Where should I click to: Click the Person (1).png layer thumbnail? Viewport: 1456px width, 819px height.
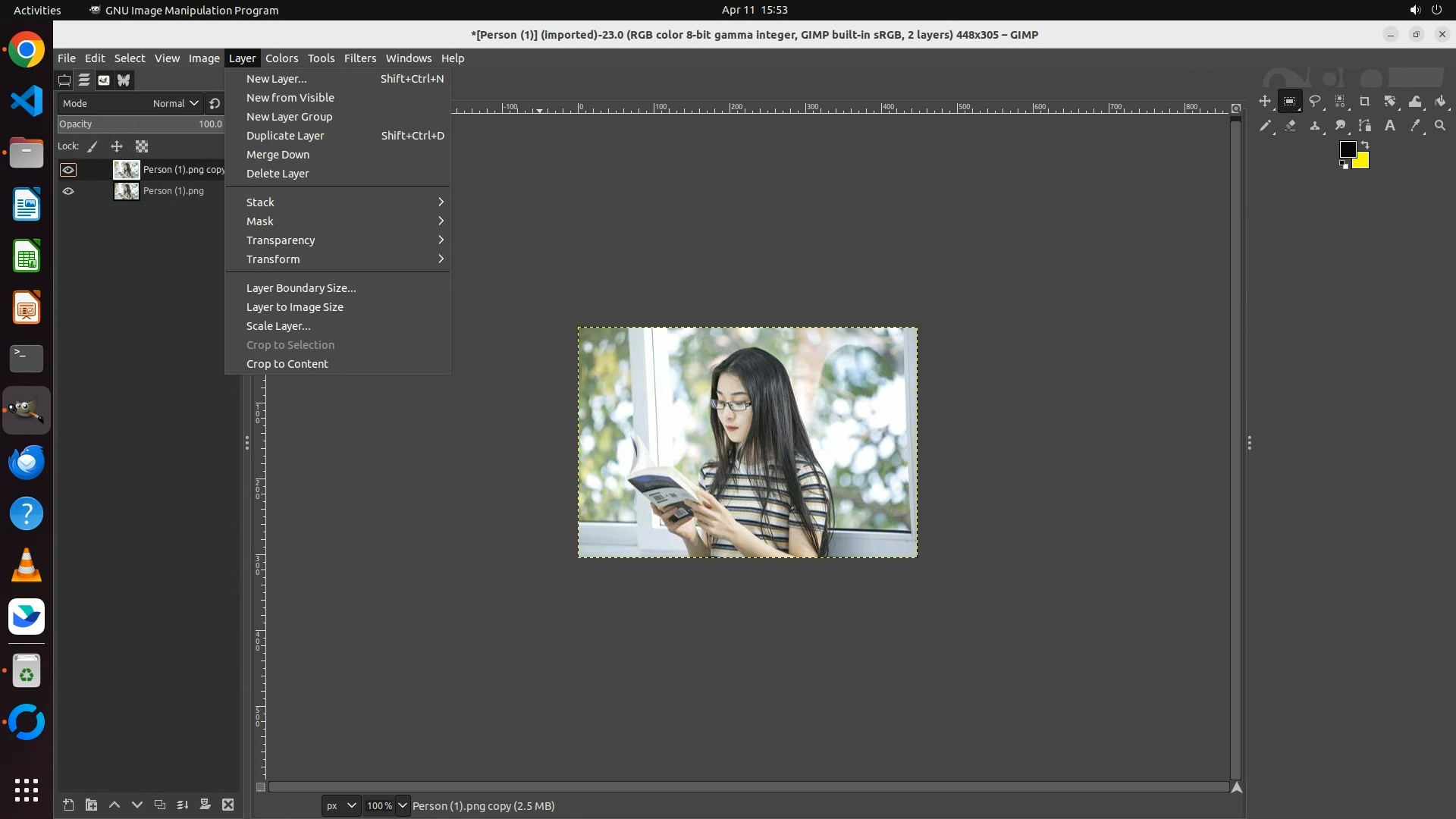(x=127, y=191)
